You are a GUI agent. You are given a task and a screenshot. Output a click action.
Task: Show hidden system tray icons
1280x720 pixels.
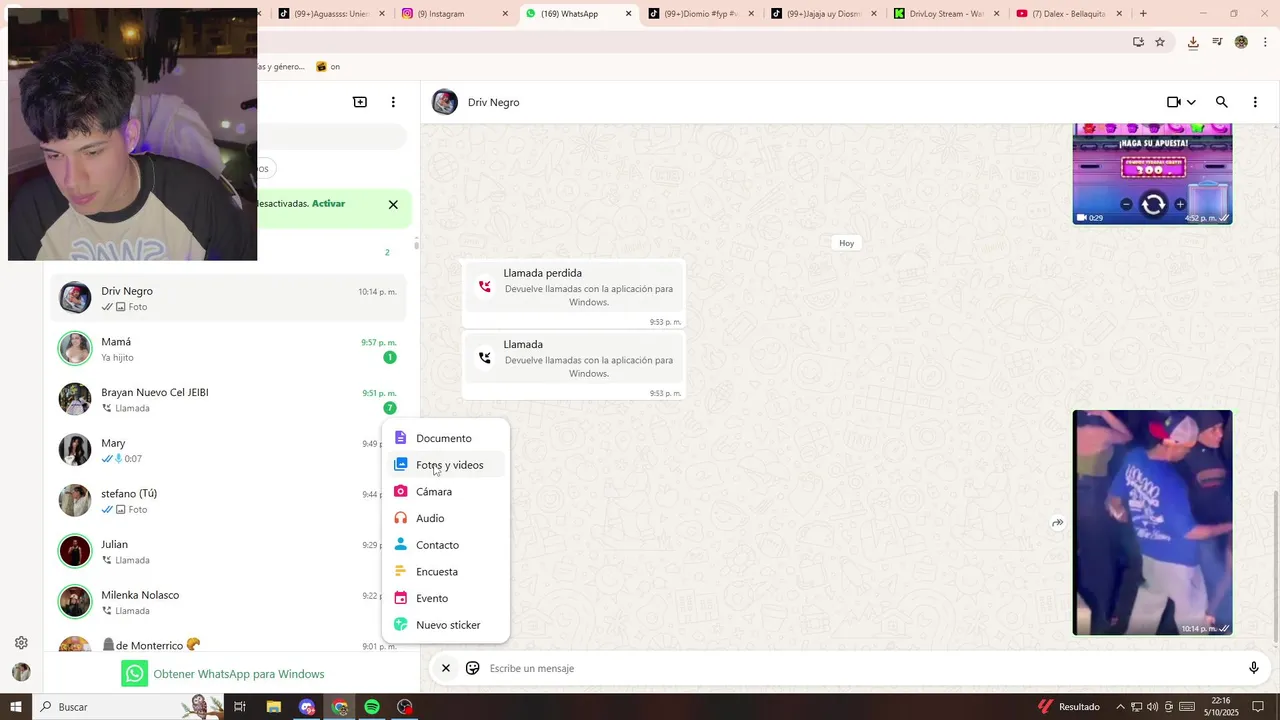1120,707
